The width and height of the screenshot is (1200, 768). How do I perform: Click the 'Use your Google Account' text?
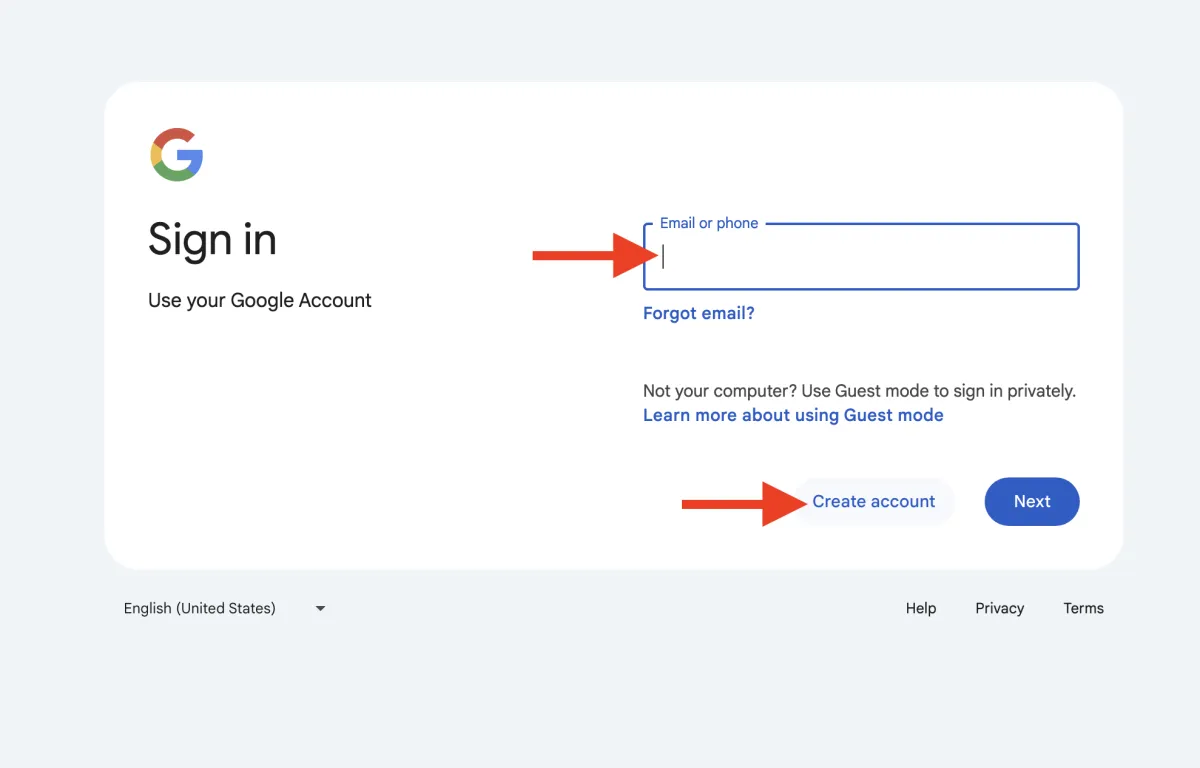coord(260,300)
